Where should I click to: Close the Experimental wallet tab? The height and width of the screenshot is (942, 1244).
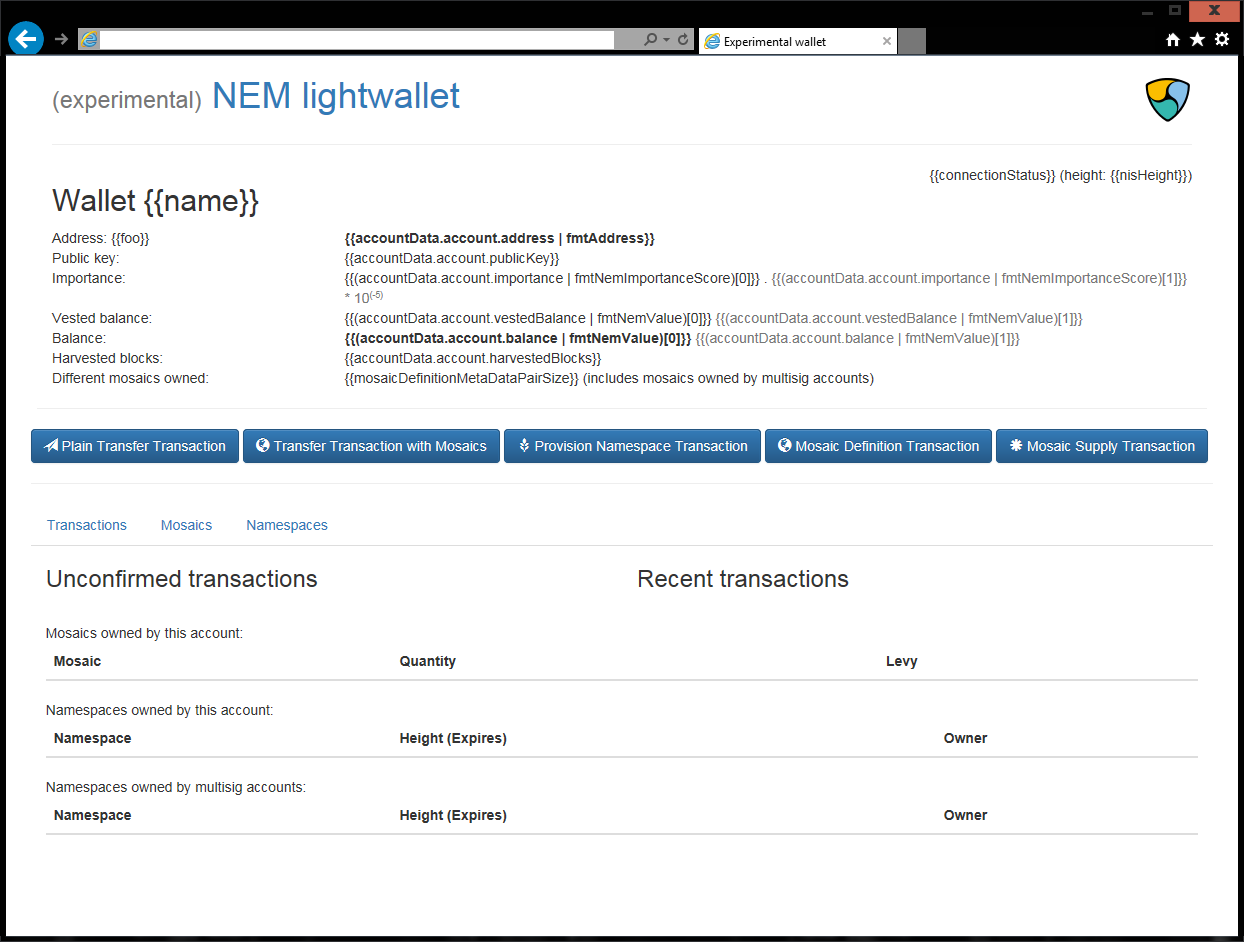click(886, 41)
